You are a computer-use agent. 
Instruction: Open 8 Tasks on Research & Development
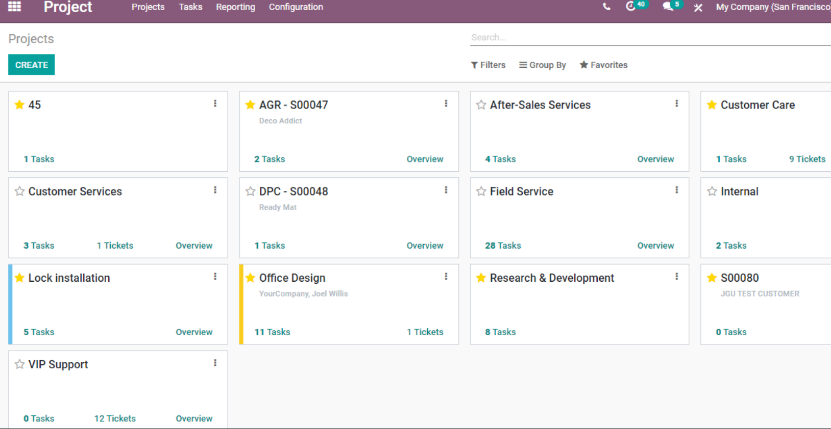(x=500, y=332)
